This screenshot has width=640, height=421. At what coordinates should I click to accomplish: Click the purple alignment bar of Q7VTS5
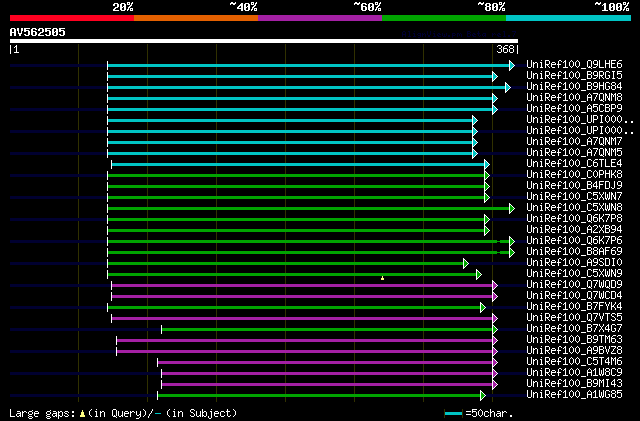pos(302,319)
